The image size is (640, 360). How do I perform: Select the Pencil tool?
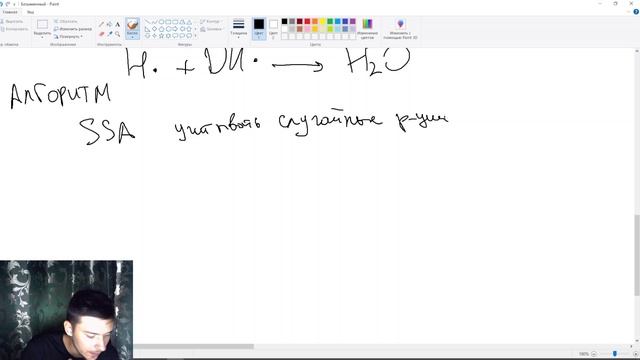coord(101,24)
